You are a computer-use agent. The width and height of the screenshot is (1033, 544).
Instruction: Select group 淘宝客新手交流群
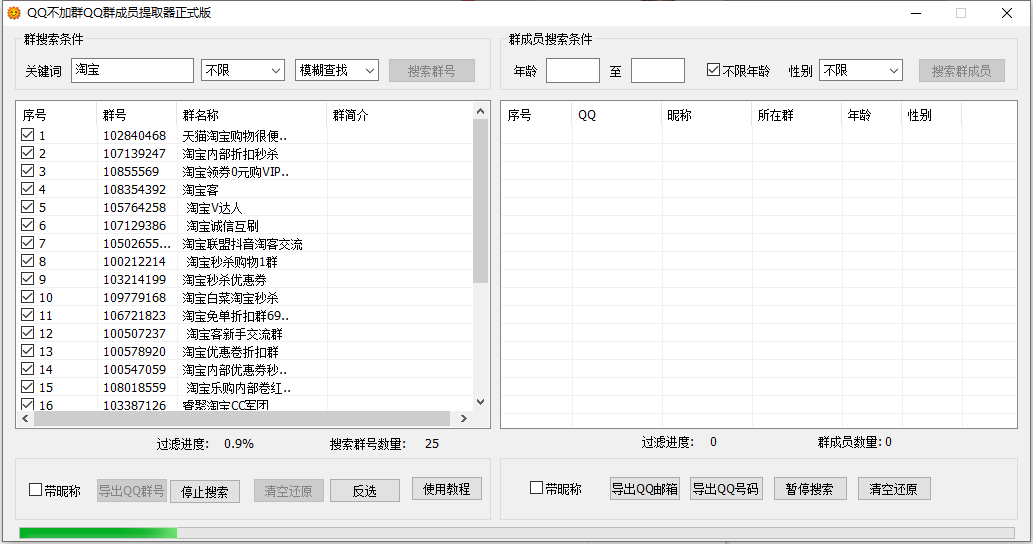[235, 334]
